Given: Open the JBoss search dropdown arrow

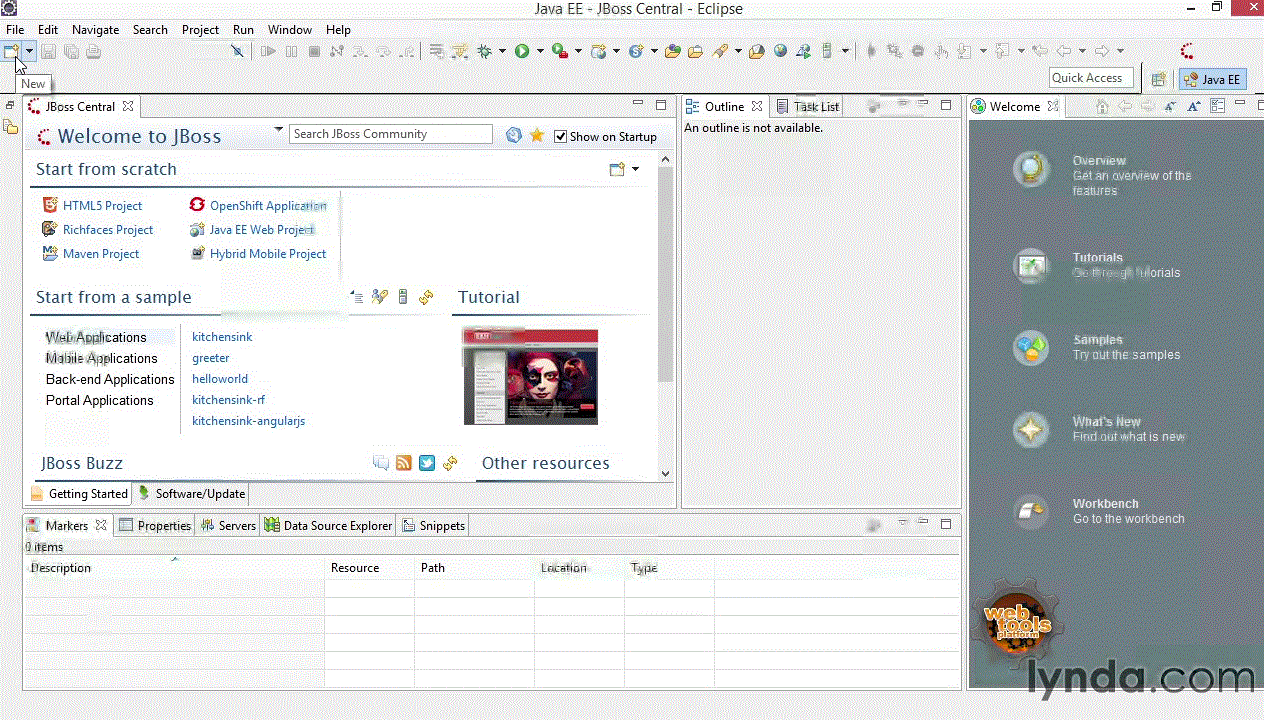Looking at the screenshot, I should [279, 130].
